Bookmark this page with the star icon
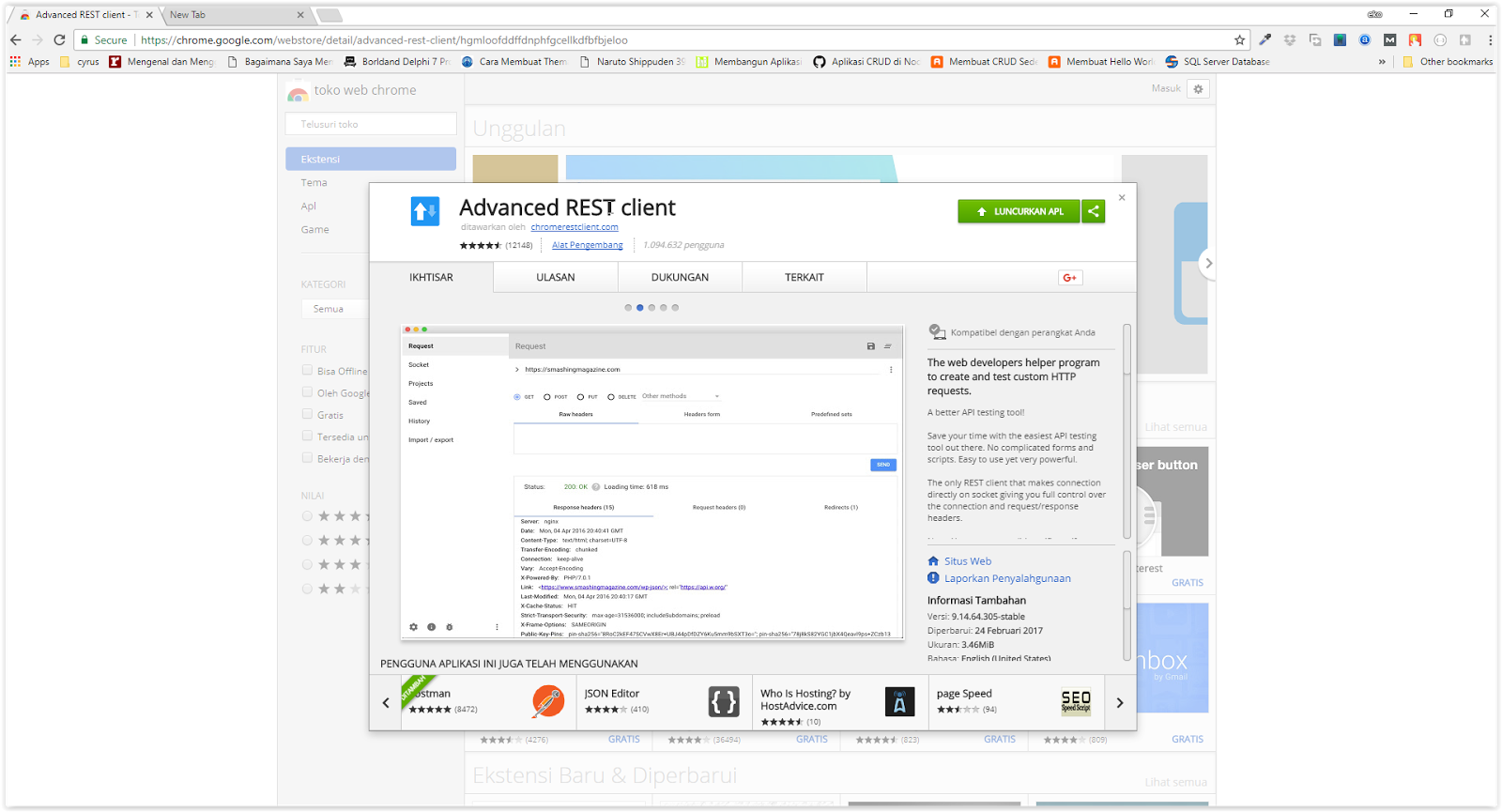The image size is (1502, 812). pos(1239,39)
